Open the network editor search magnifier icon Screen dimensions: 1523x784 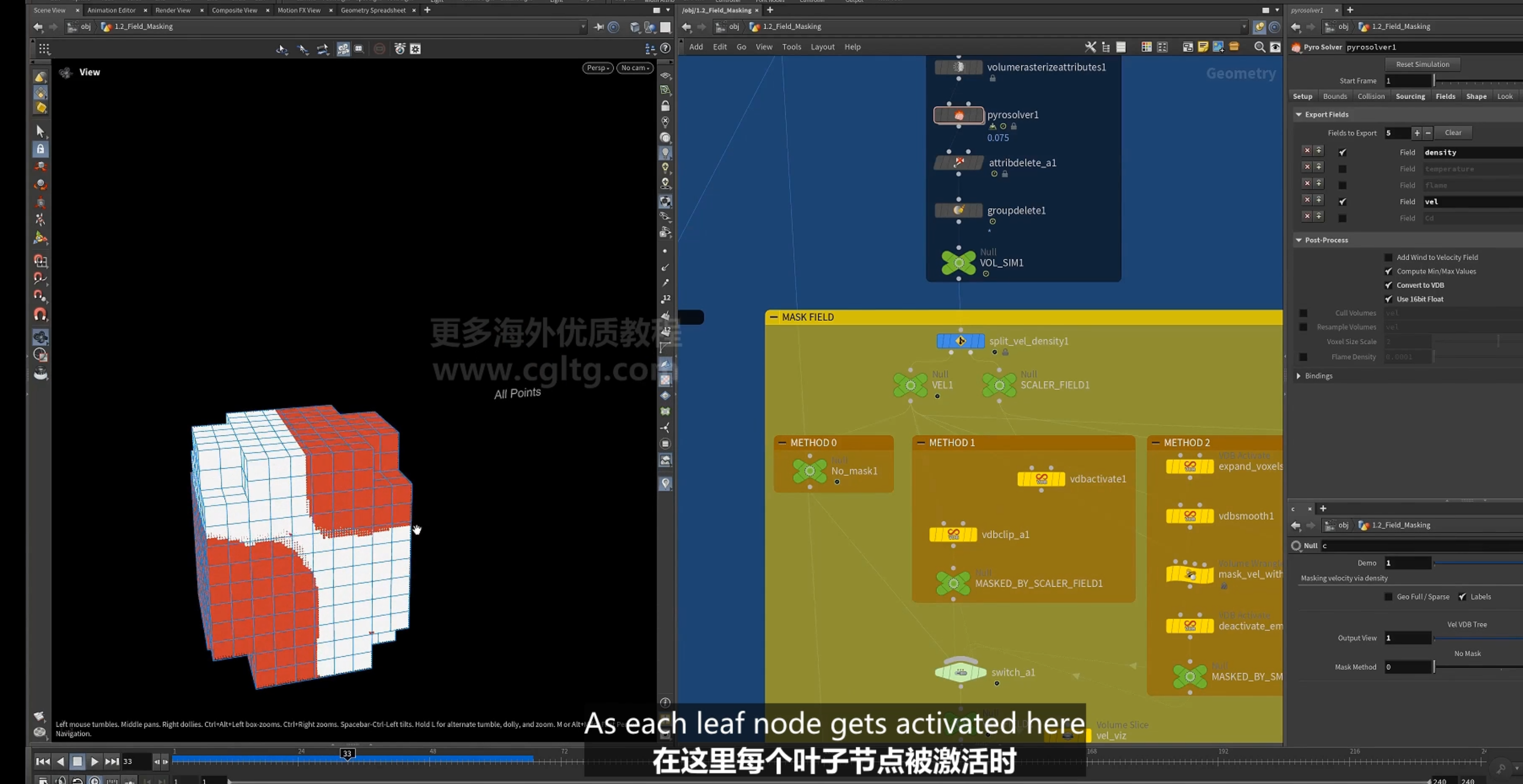[x=1259, y=47]
